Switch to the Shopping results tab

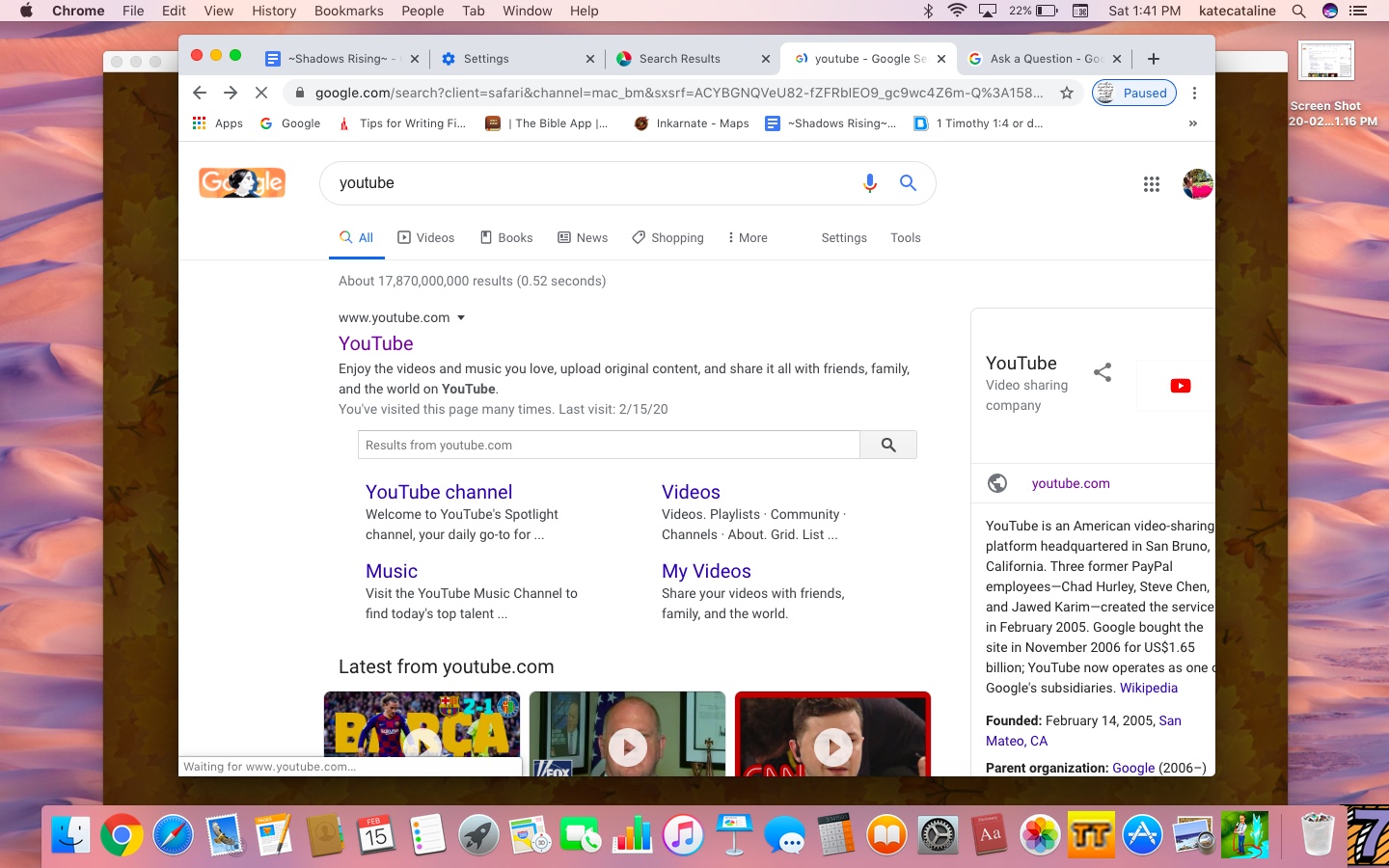(x=667, y=237)
